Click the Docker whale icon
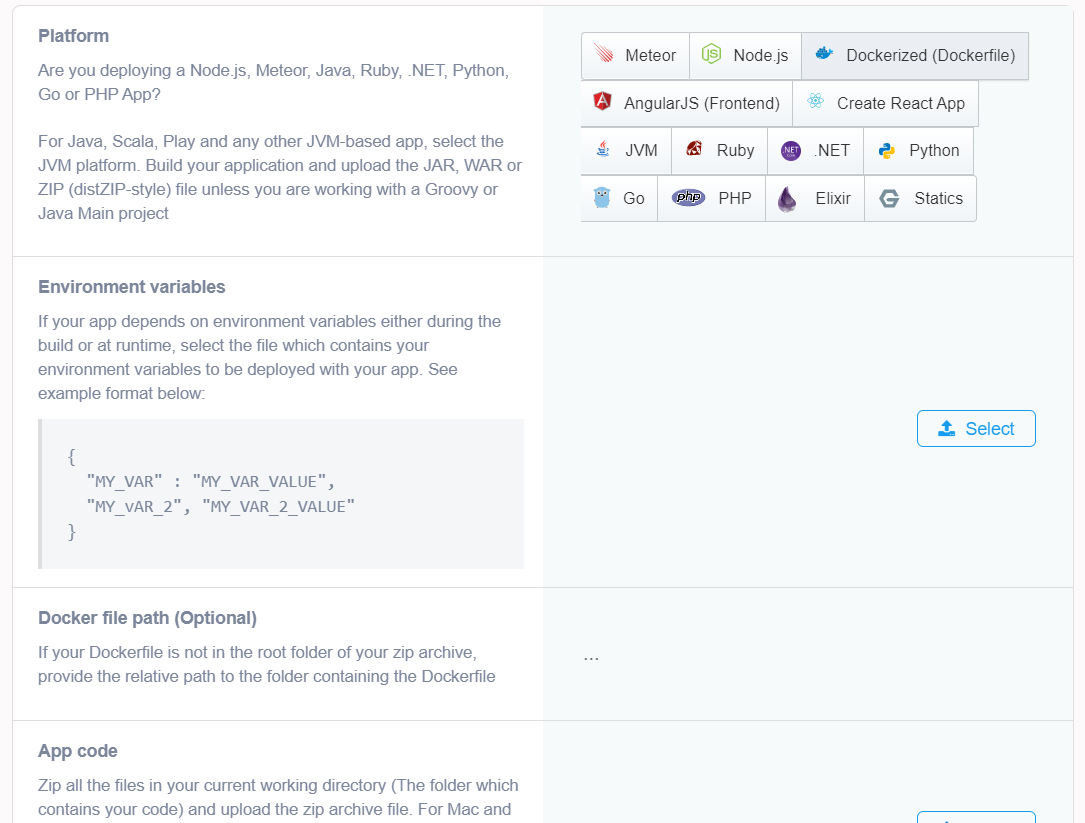This screenshot has width=1085, height=823. 824,53
